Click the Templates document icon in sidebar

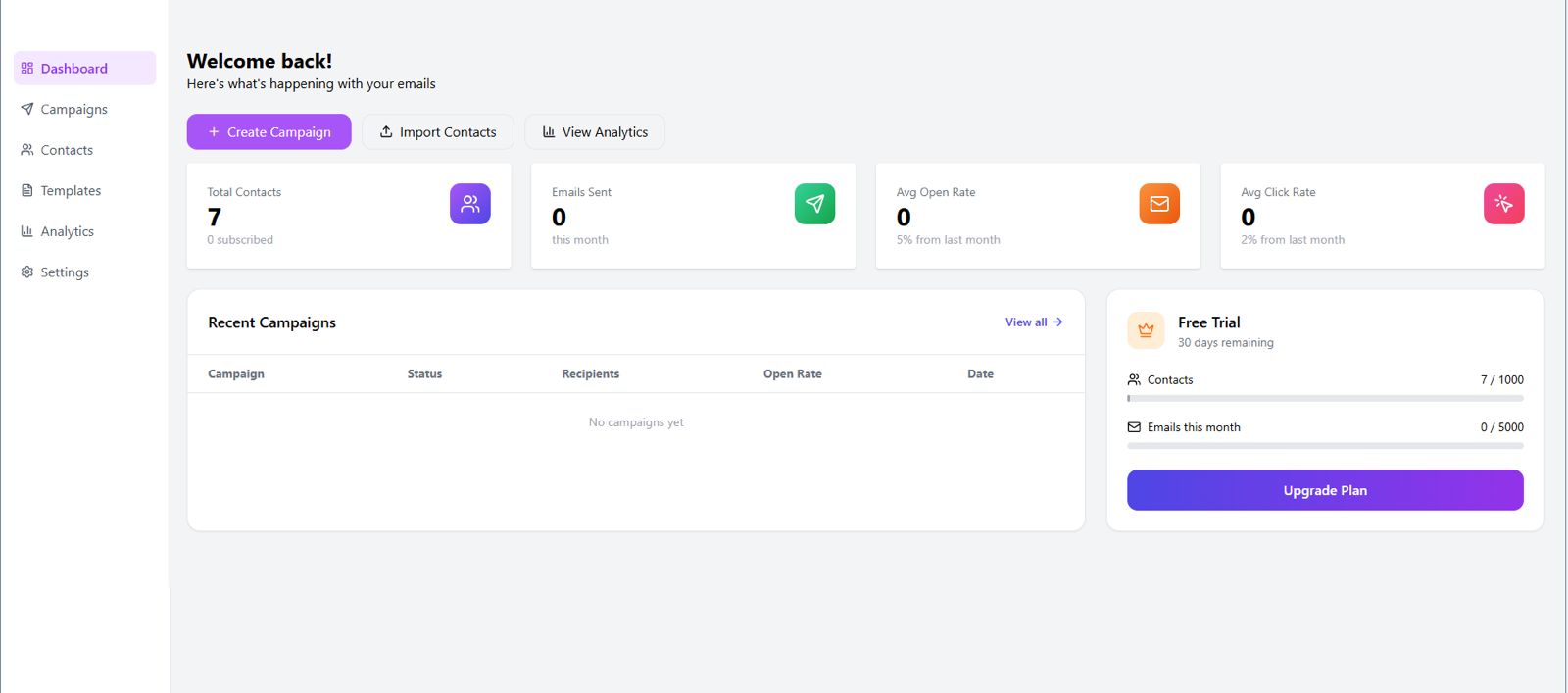pyautogui.click(x=27, y=191)
